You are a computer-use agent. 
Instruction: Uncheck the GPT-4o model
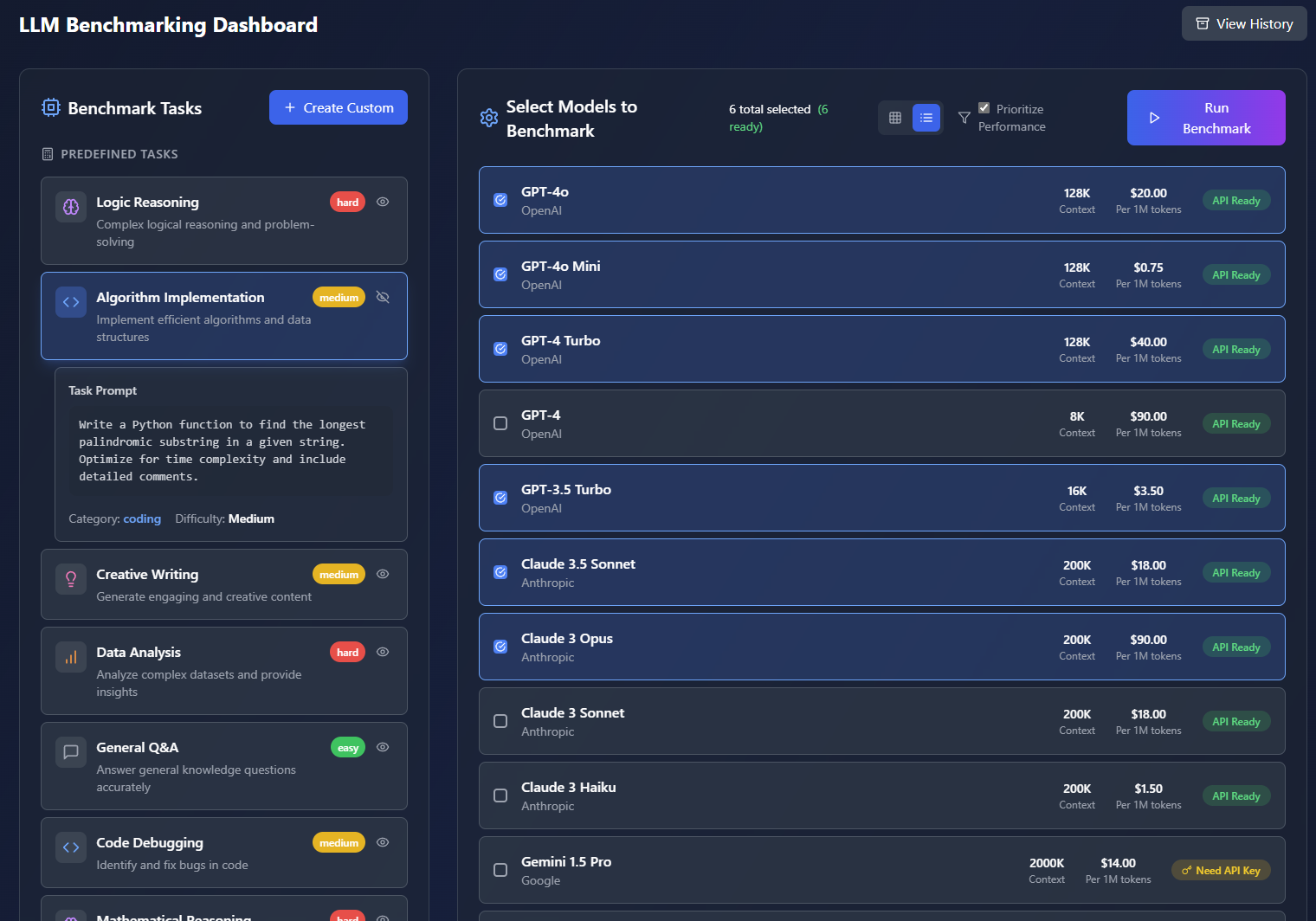coord(500,200)
